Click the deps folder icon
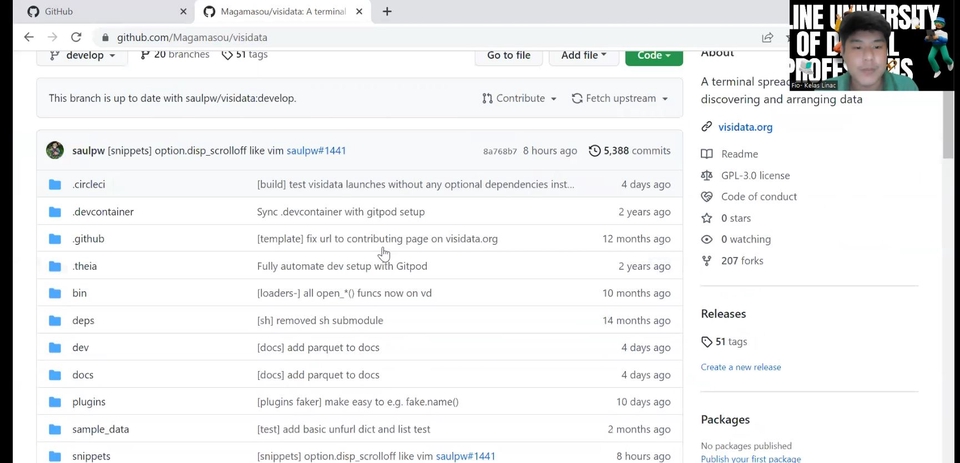Screen dimensions: 960x463 tap(55, 321)
